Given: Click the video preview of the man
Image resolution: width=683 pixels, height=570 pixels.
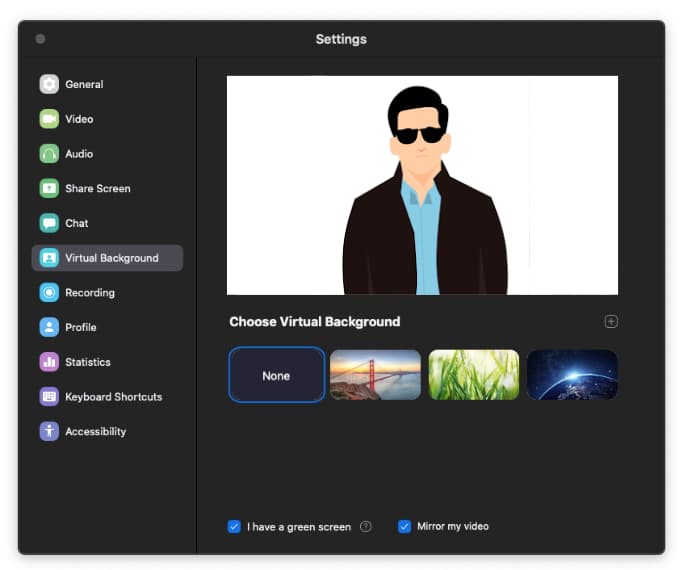Looking at the screenshot, I should pos(423,185).
